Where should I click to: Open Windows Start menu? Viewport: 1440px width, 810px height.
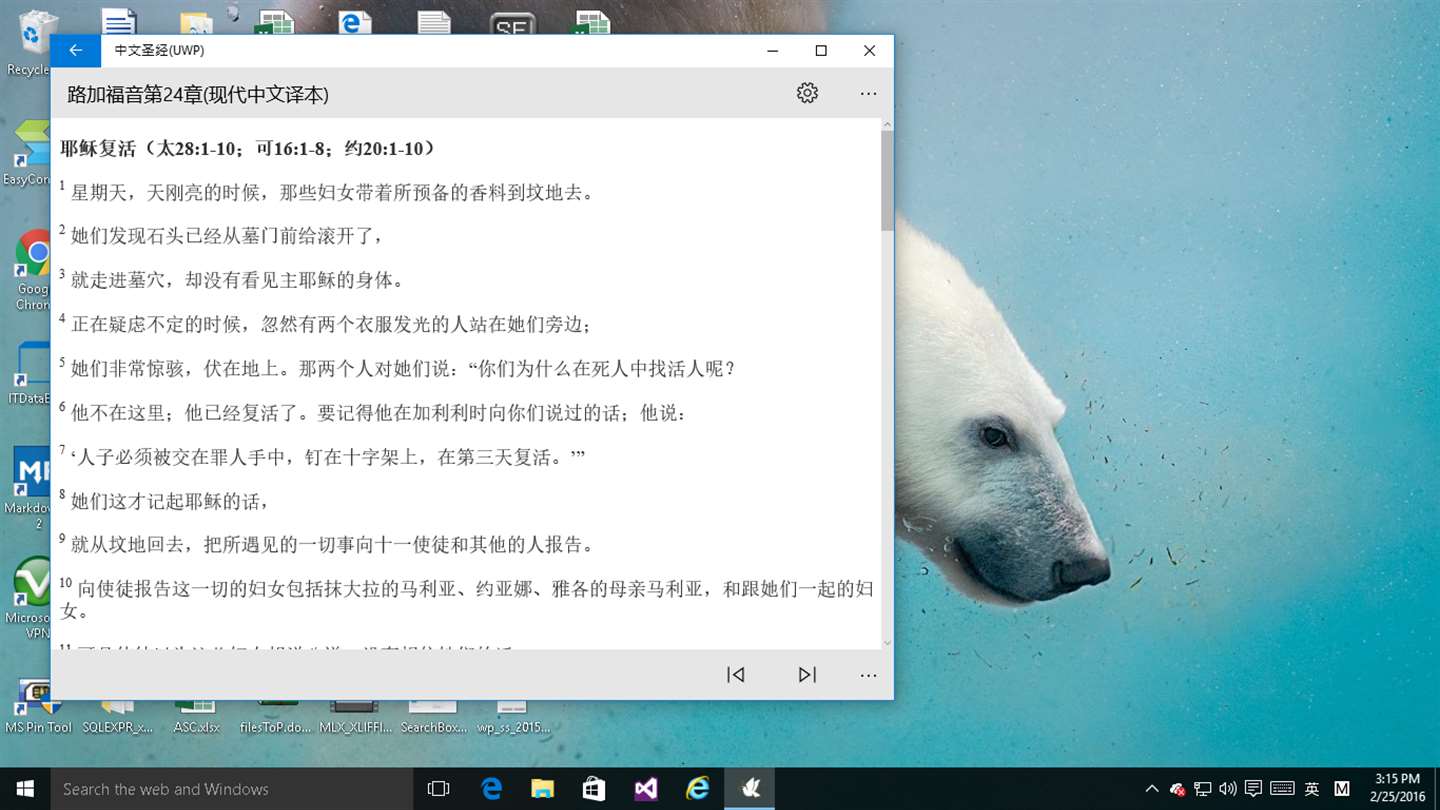(25, 789)
